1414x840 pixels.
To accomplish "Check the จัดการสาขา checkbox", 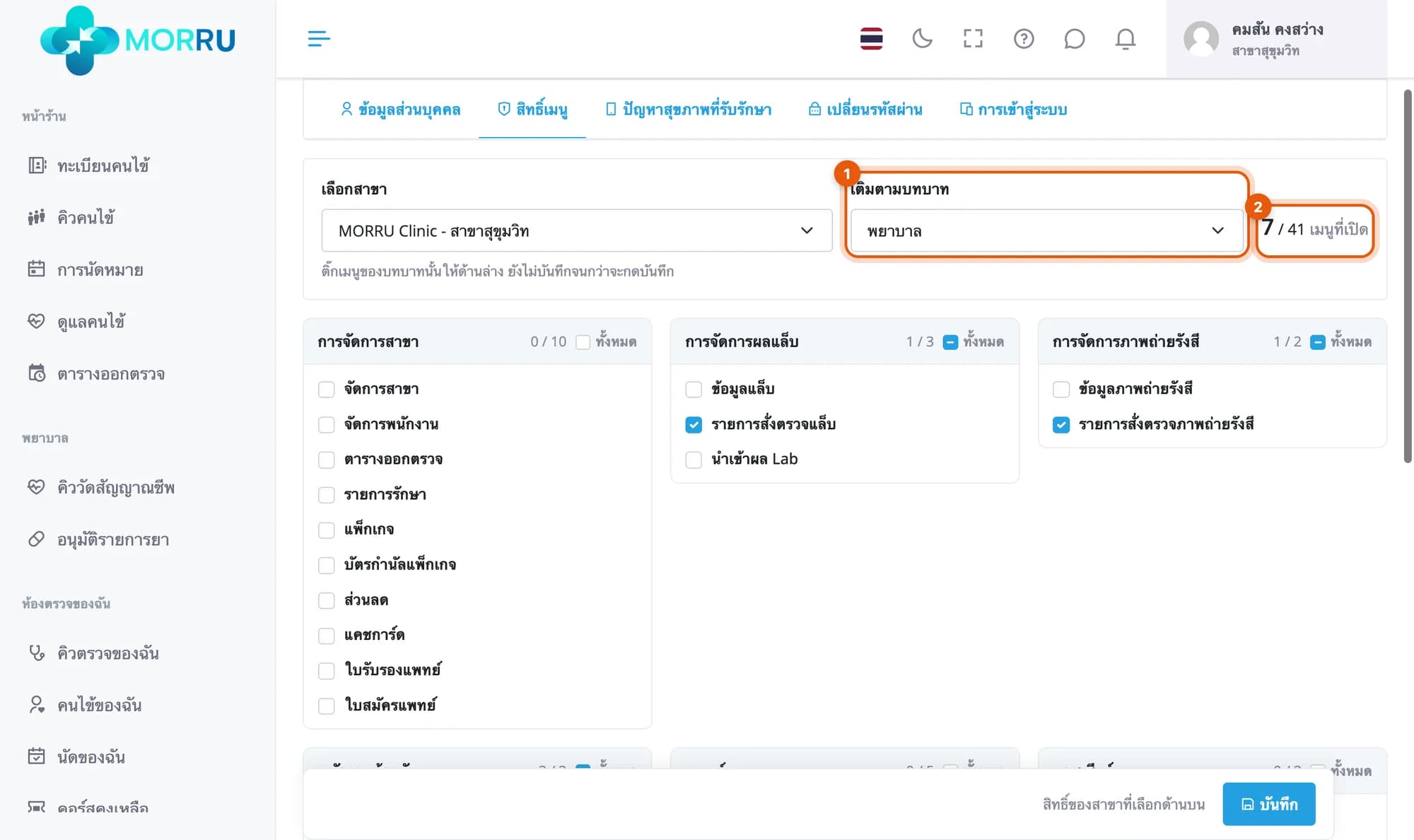I will [326, 390].
